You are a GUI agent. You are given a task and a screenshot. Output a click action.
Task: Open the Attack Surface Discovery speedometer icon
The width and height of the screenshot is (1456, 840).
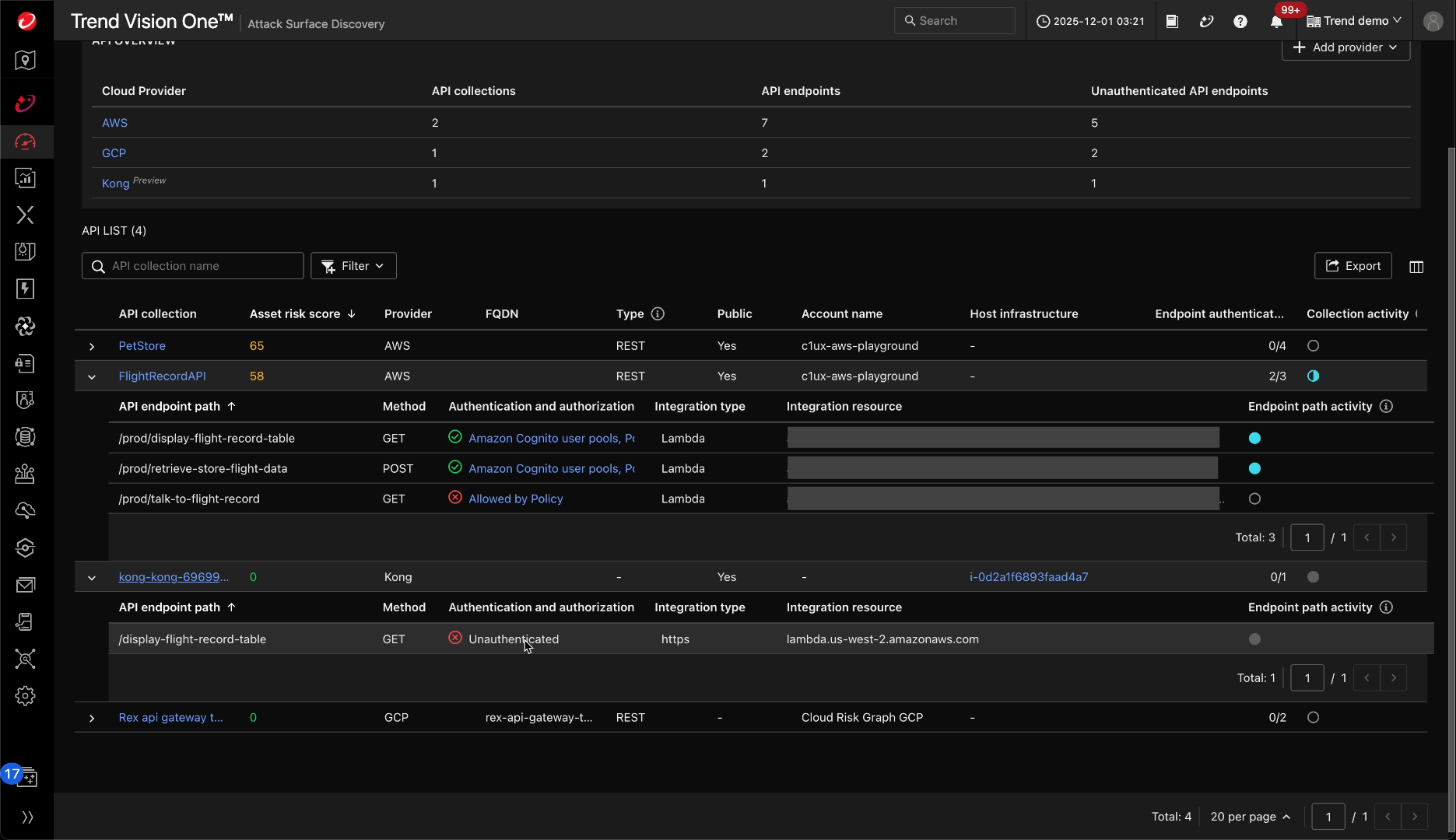coord(25,142)
